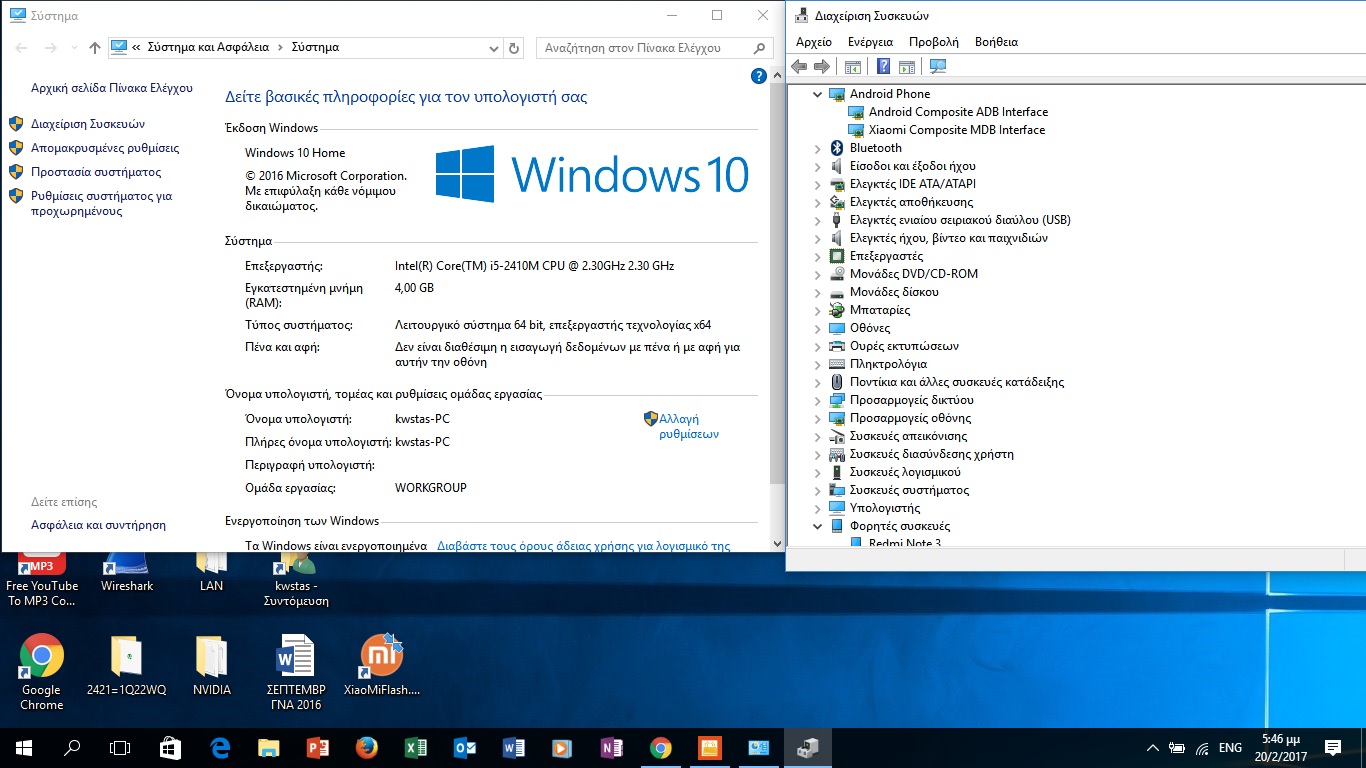Open the Ενέργεια menu
Image resolution: width=1366 pixels, height=768 pixels.
click(x=870, y=42)
